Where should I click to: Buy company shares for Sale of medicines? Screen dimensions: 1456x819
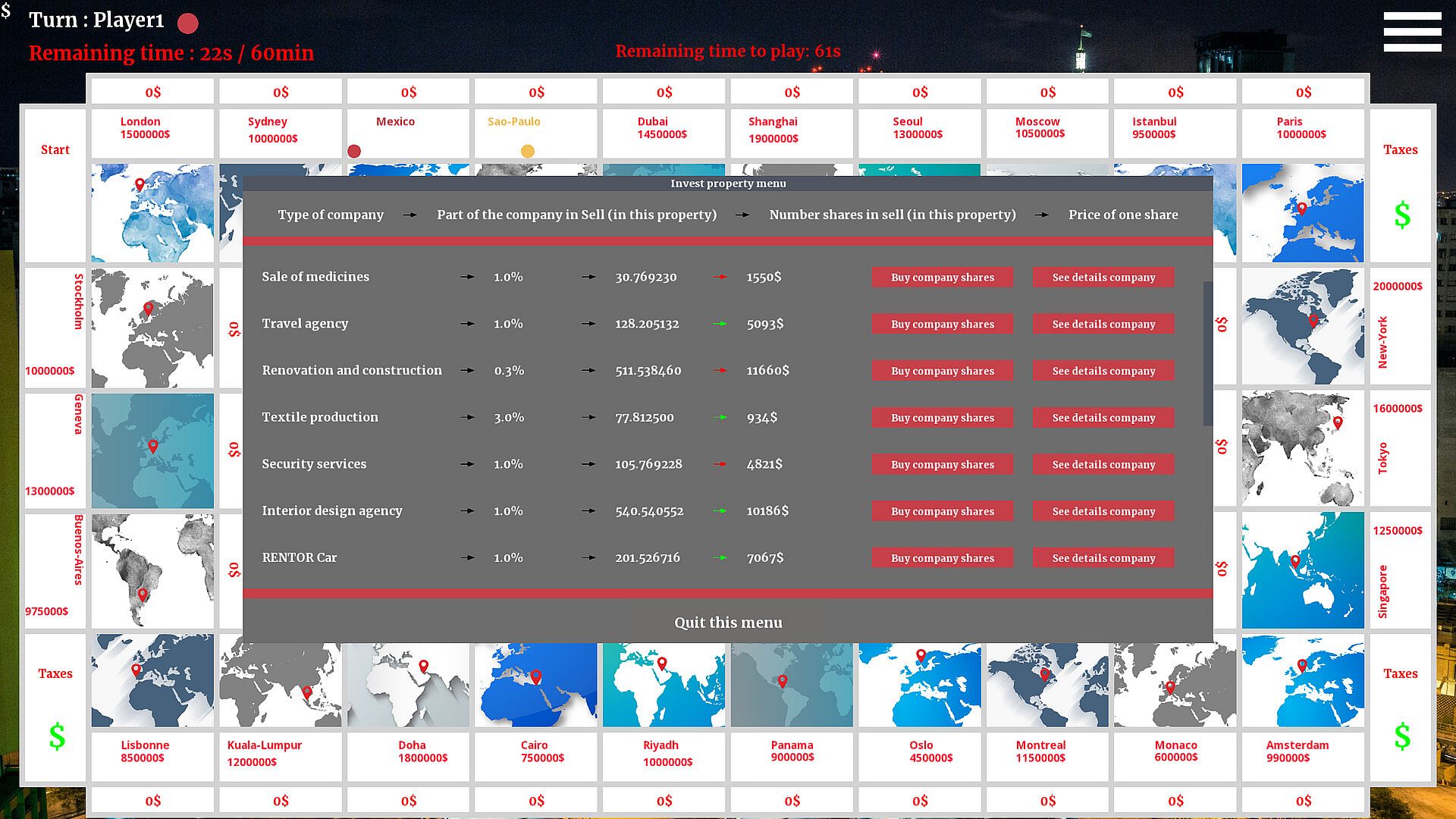[942, 278]
